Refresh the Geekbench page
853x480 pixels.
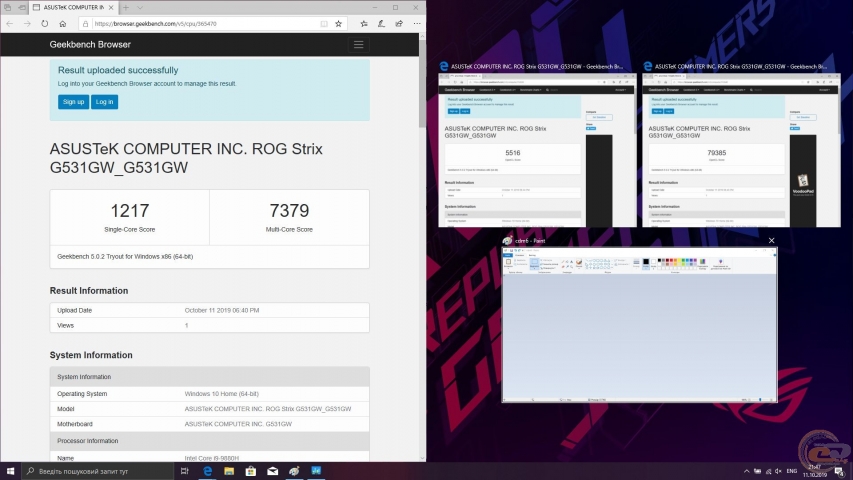pos(45,24)
